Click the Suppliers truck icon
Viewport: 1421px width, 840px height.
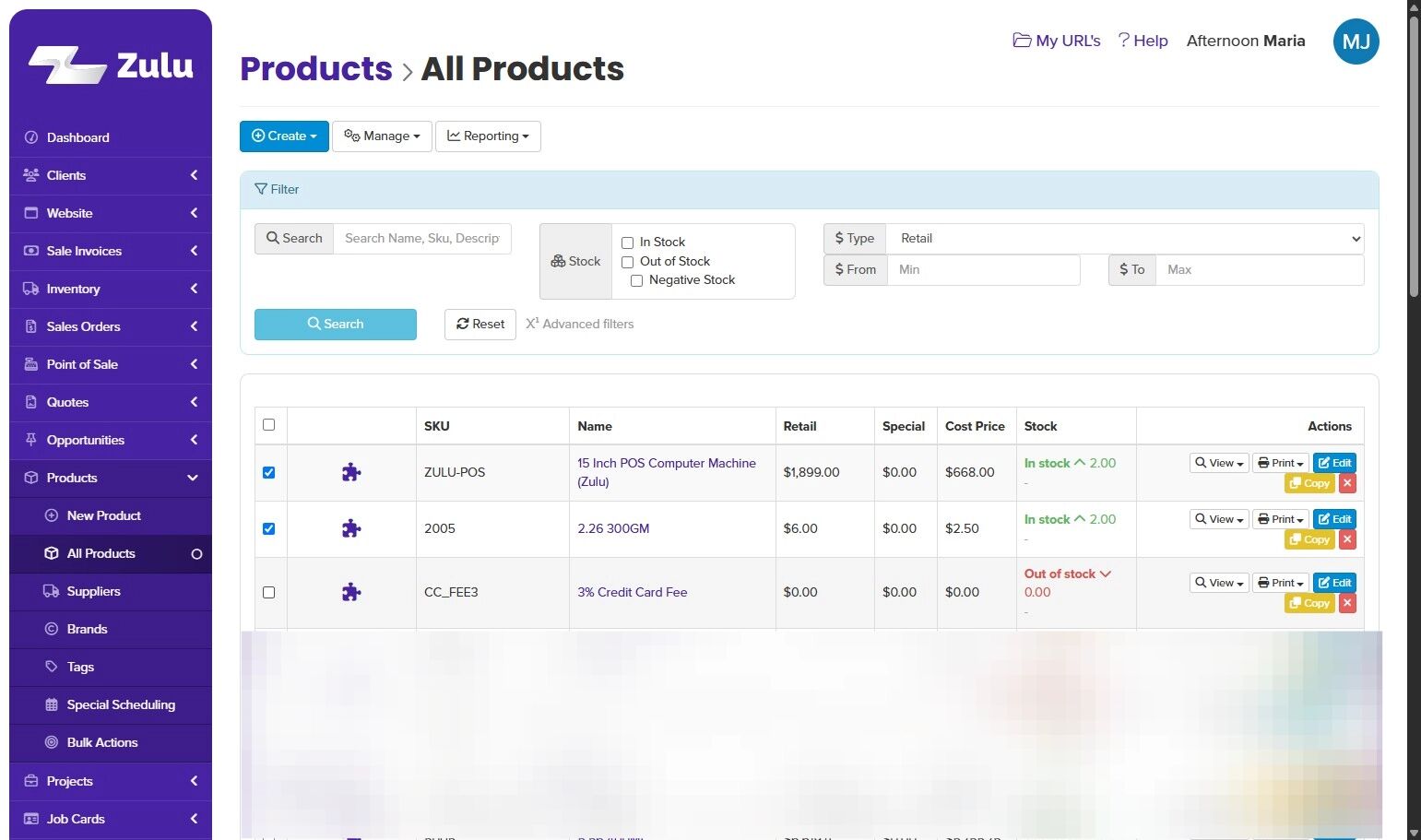(x=52, y=591)
